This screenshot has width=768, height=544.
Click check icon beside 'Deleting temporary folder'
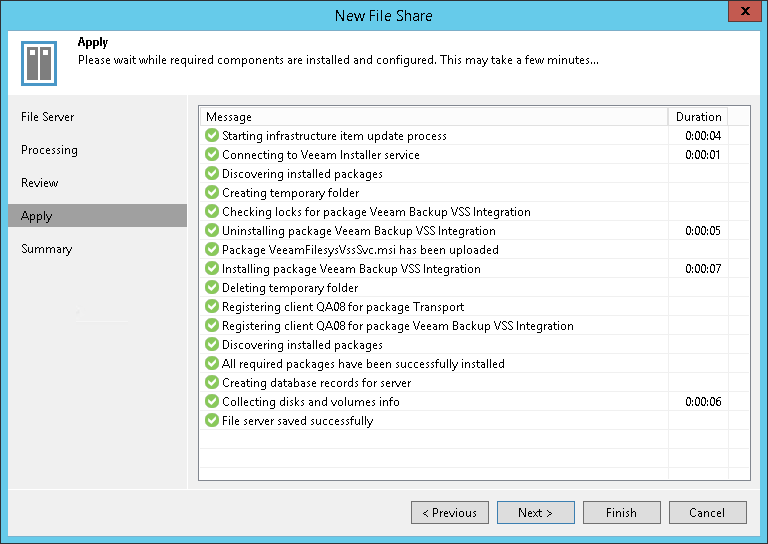pyautogui.click(x=211, y=287)
